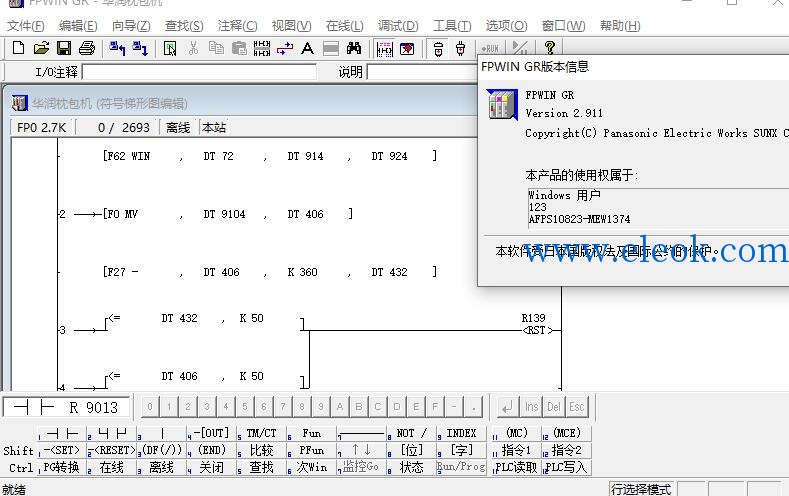Image resolution: width=789 pixels, height=496 pixels.
Task: Click the Online plug toolbar icon
Action: pyautogui.click(x=438, y=49)
